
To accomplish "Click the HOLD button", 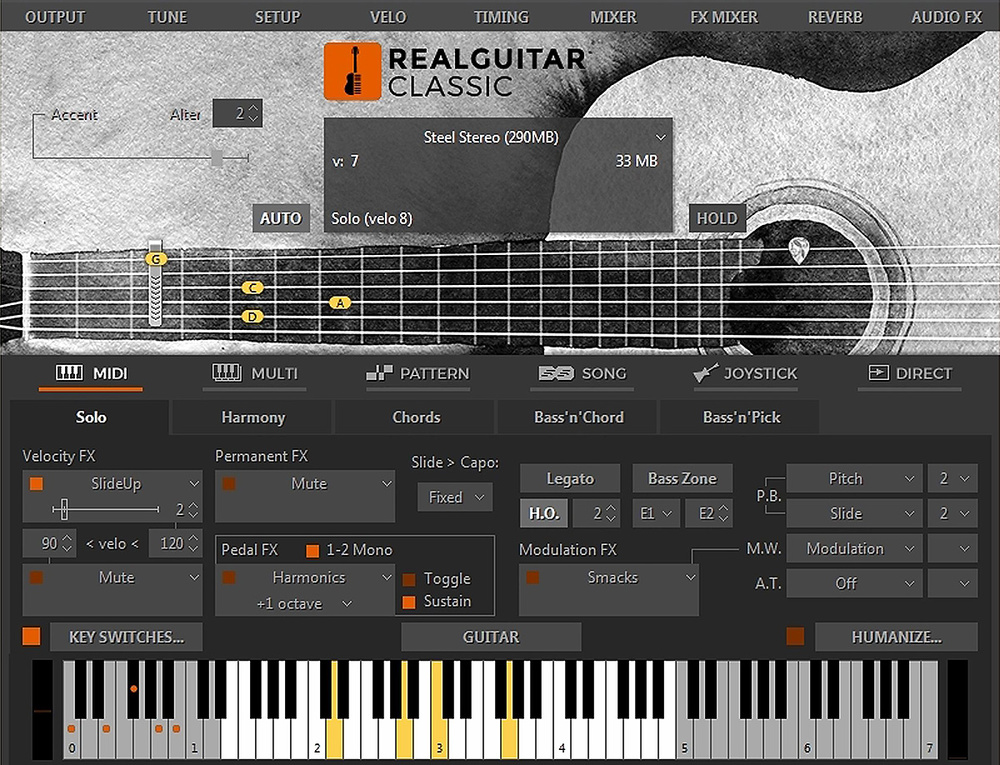I will [x=717, y=219].
